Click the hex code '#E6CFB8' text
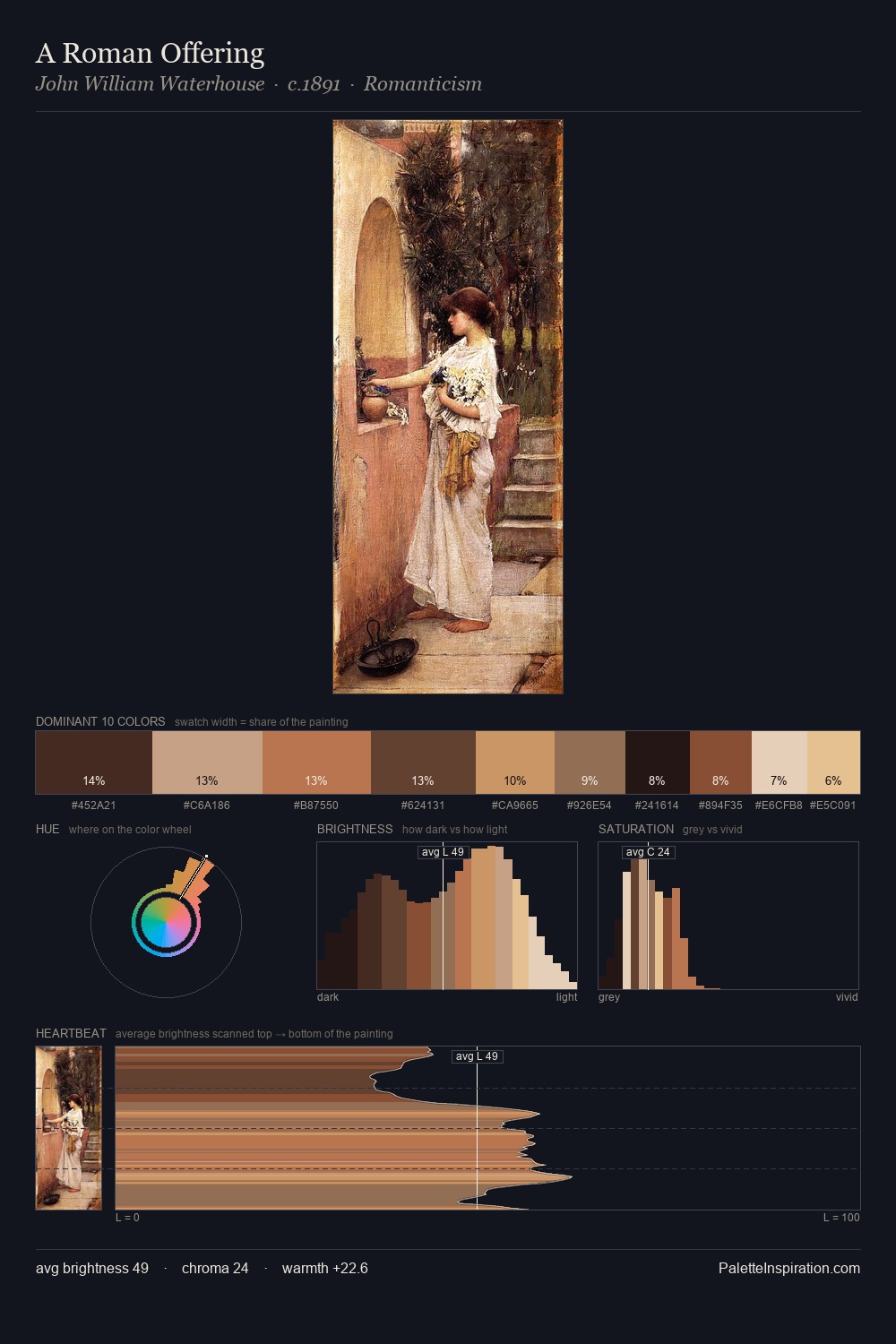Screen dimensions: 896x1344 tap(779, 806)
